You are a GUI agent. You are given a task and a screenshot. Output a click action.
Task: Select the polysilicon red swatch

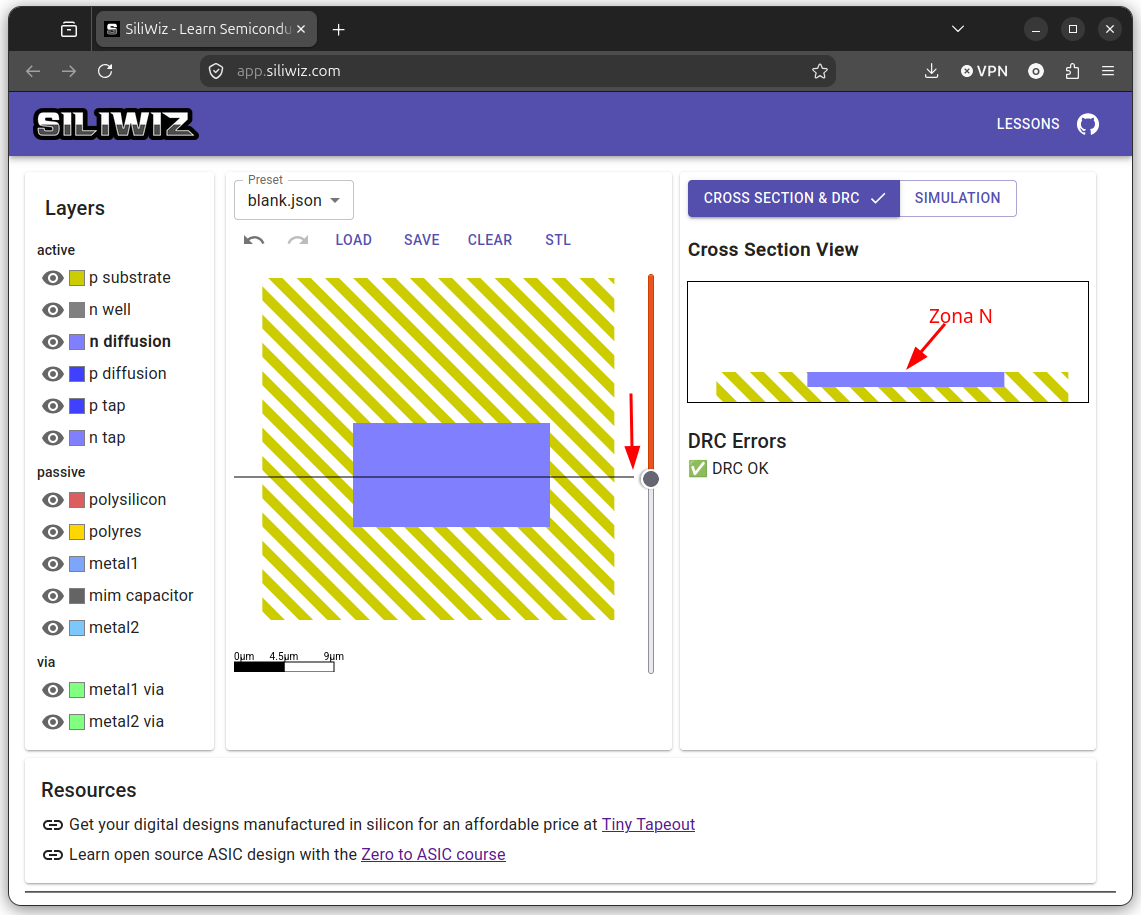tap(77, 500)
